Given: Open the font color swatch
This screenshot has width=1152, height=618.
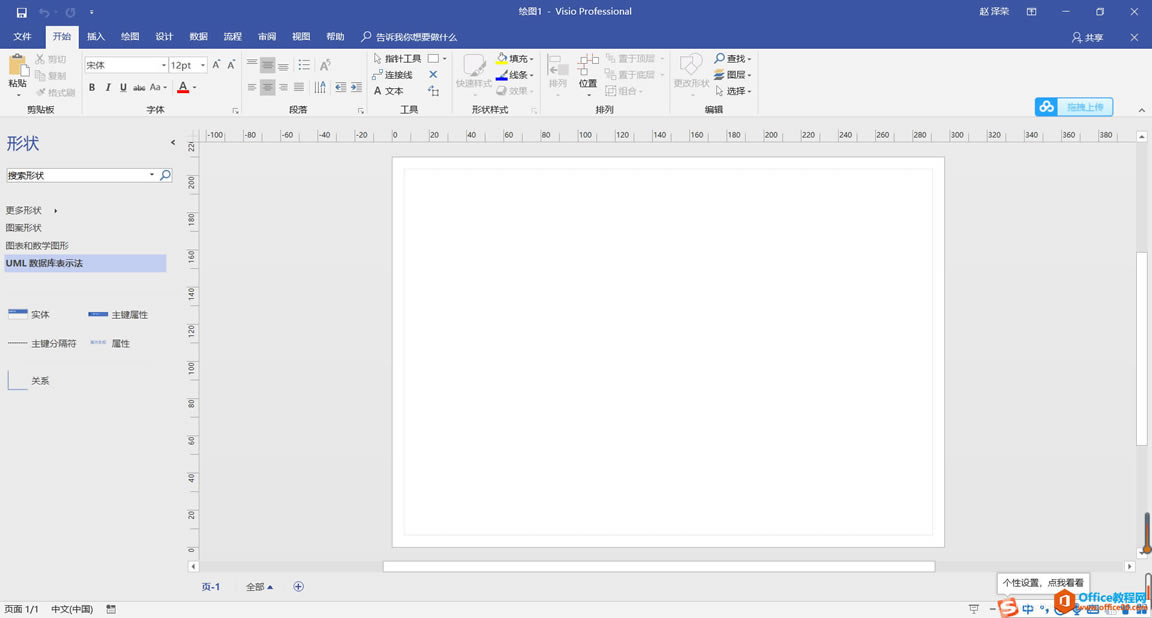Looking at the screenshot, I should [183, 88].
